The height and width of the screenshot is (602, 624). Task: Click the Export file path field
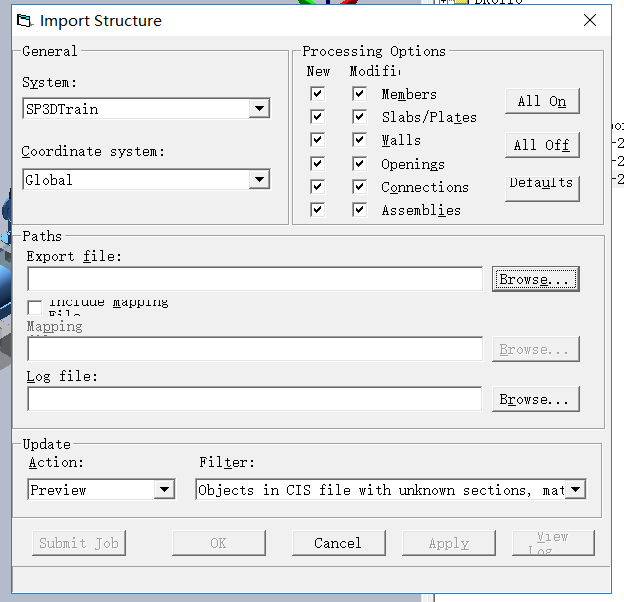tap(255, 279)
